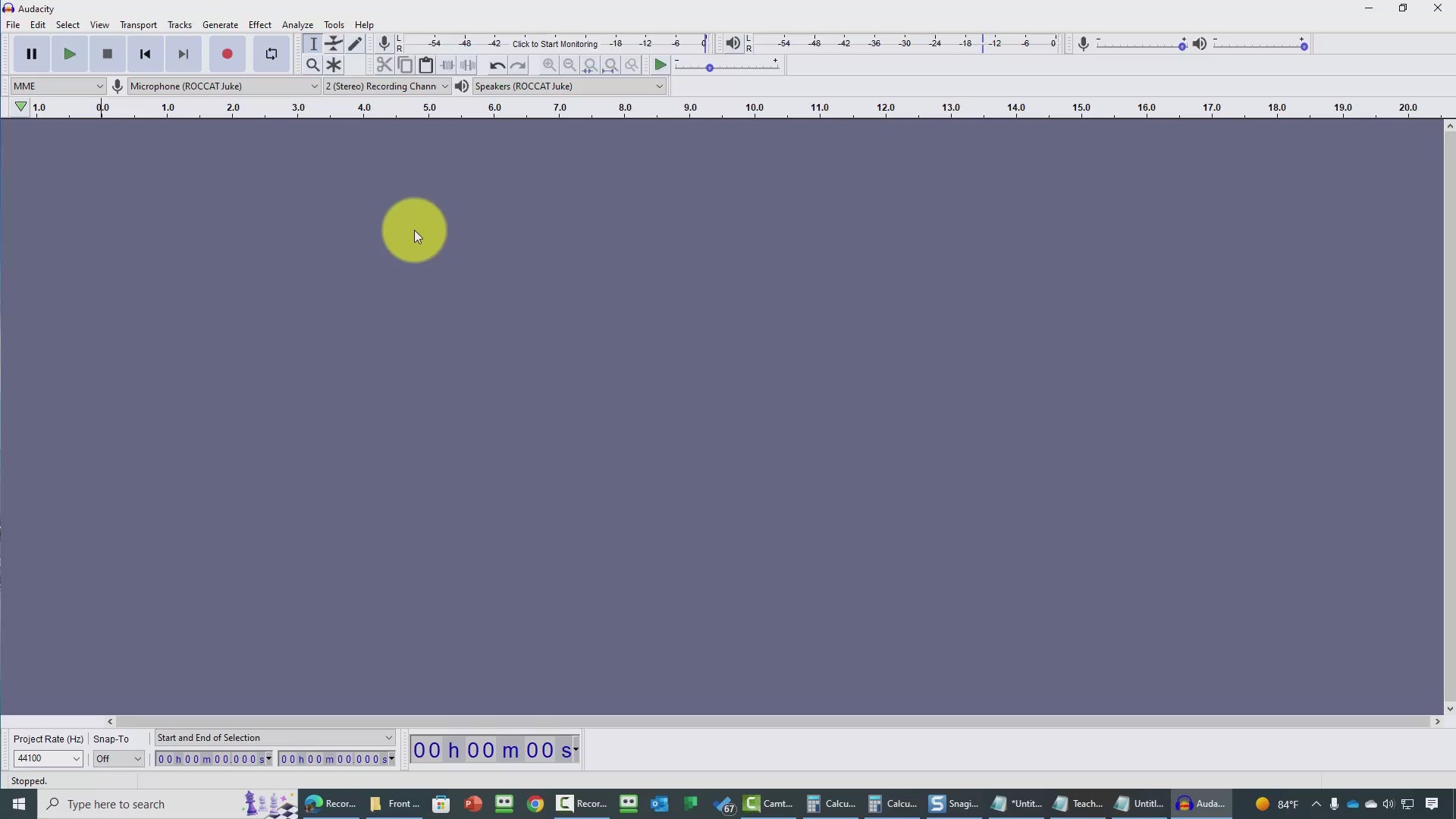Image resolution: width=1456 pixels, height=819 pixels.
Task: Activate the Selection I-beam tool
Action: click(x=313, y=44)
